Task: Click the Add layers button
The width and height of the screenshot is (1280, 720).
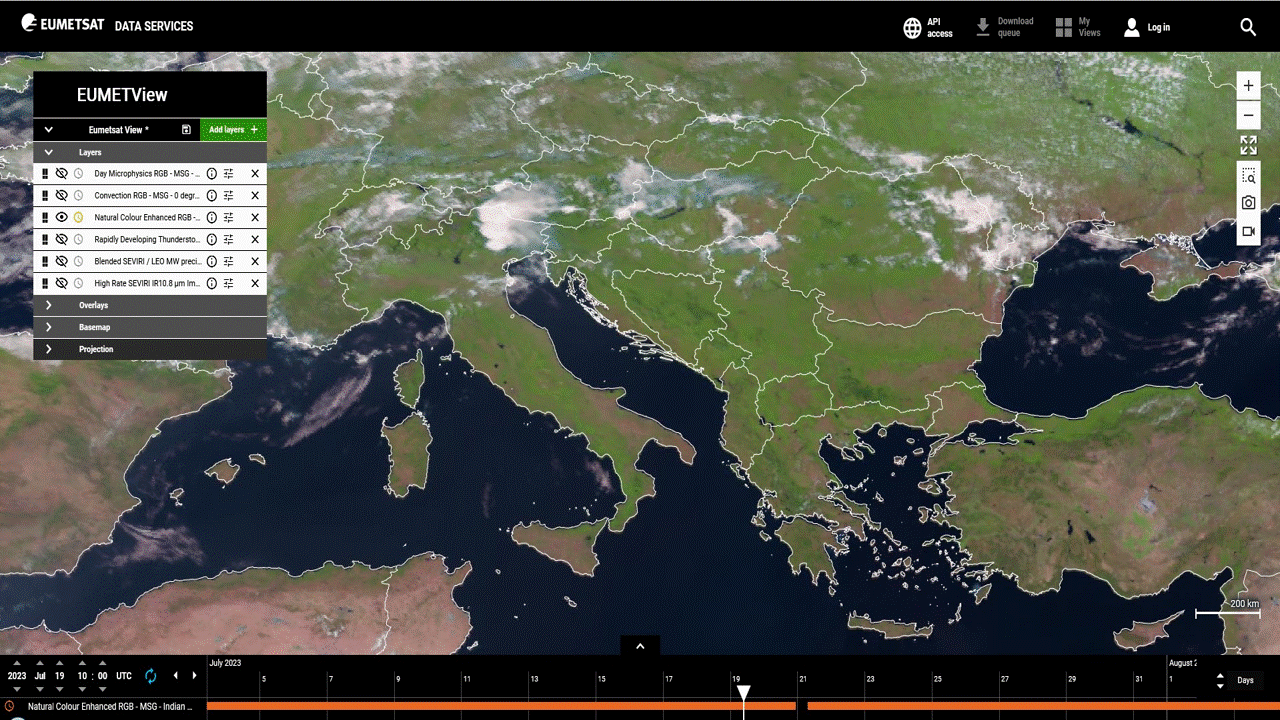Action: coord(233,130)
